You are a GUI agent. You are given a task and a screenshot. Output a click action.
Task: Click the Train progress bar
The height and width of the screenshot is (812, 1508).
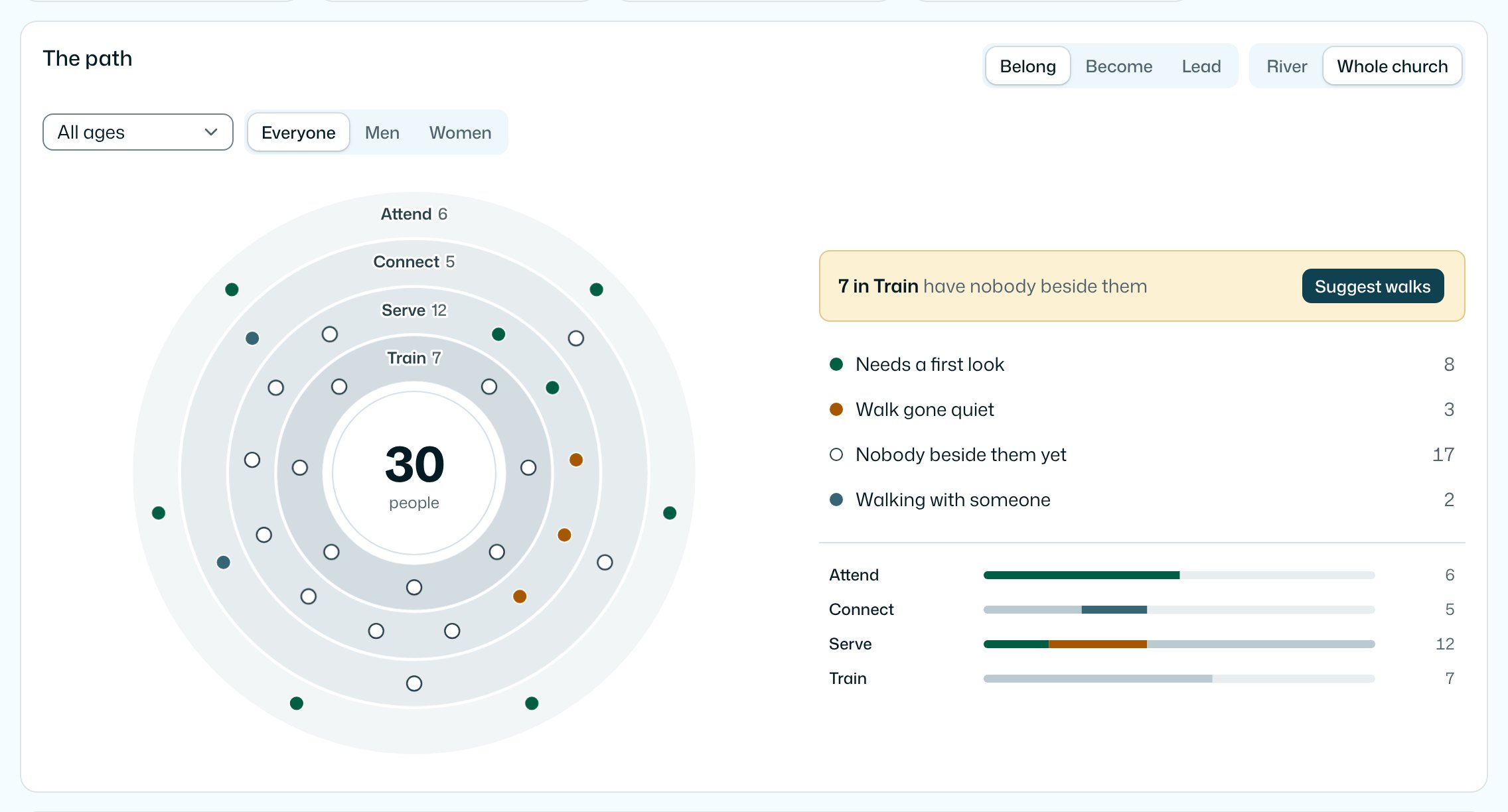pyautogui.click(x=1179, y=679)
